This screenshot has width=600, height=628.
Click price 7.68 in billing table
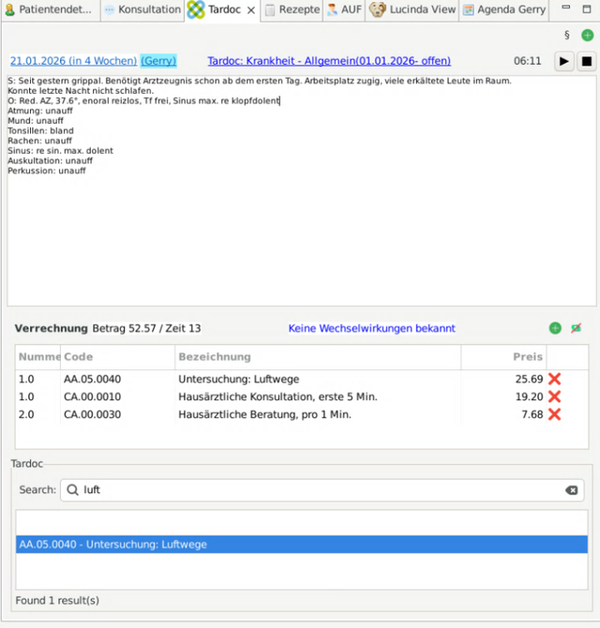[532, 414]
